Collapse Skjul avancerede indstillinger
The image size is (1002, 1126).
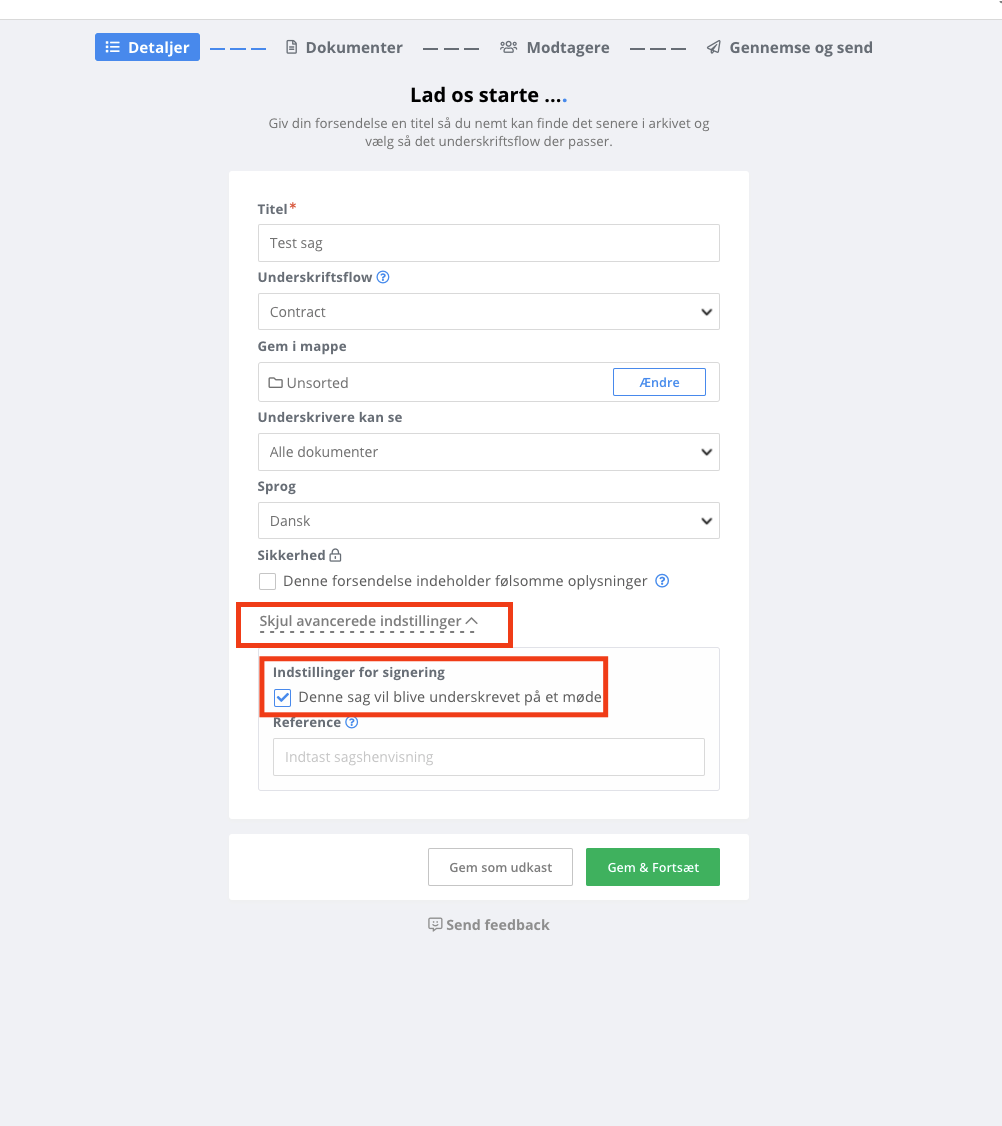368,621
